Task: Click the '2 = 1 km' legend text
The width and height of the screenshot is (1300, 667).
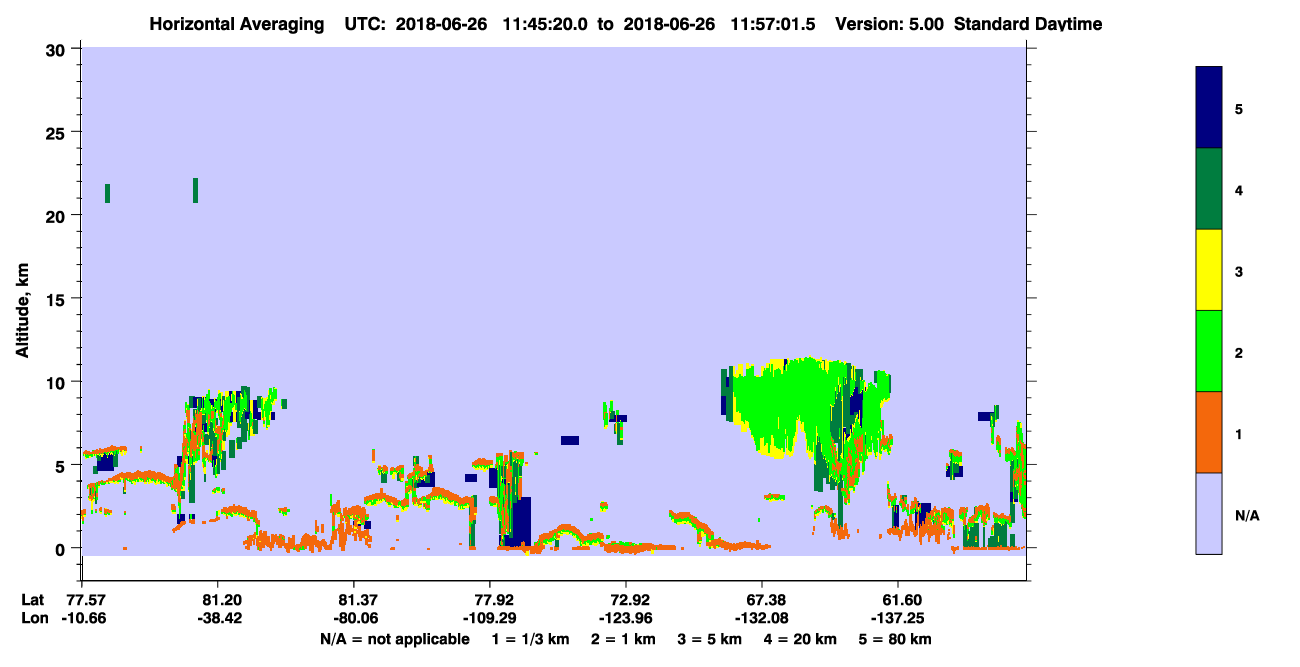Action: (x=624, y=638)
